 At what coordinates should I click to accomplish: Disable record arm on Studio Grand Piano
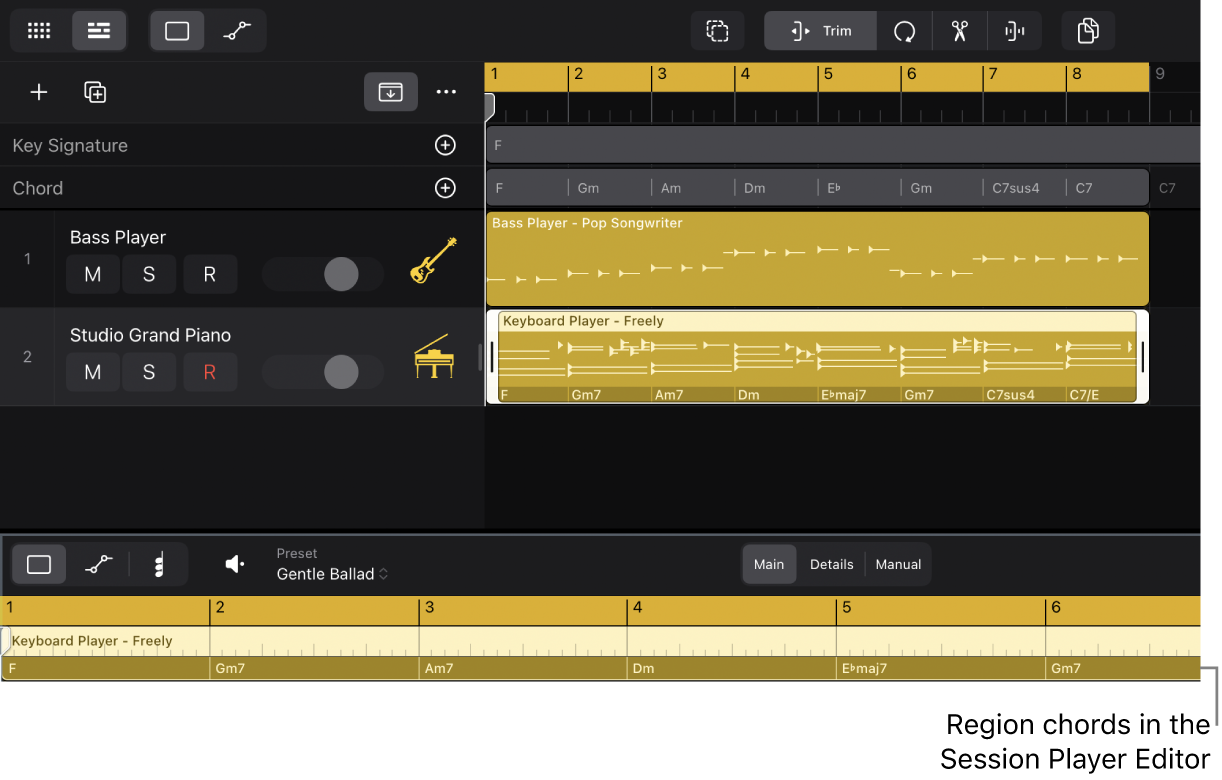point(210,372)
